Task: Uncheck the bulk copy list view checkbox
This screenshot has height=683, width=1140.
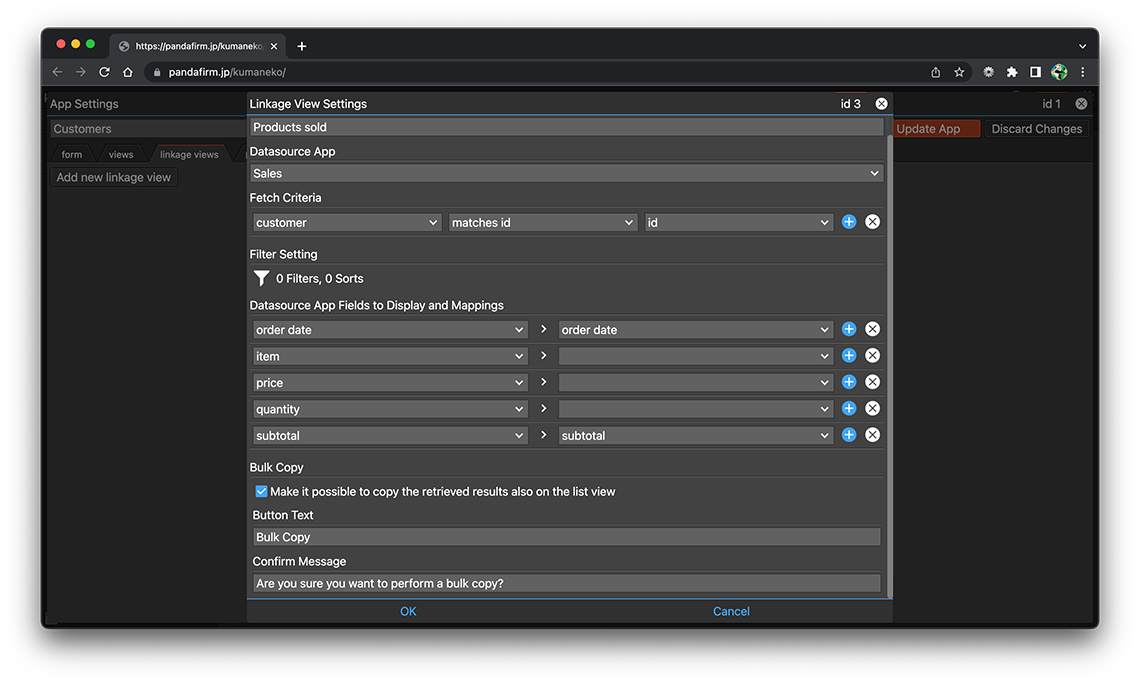Action: [261, 492]
